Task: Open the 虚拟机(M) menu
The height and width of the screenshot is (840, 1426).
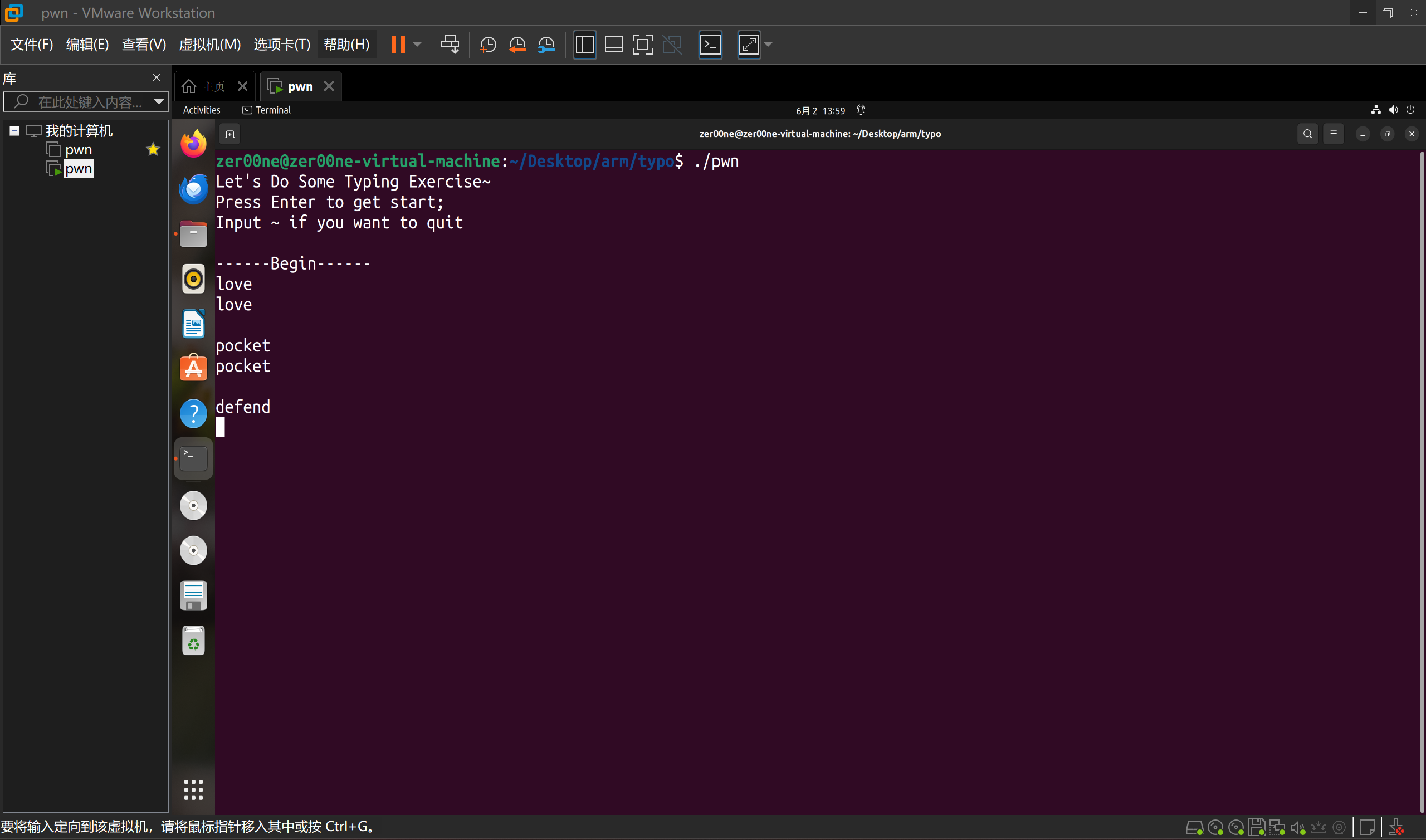Action: [210, 44]
